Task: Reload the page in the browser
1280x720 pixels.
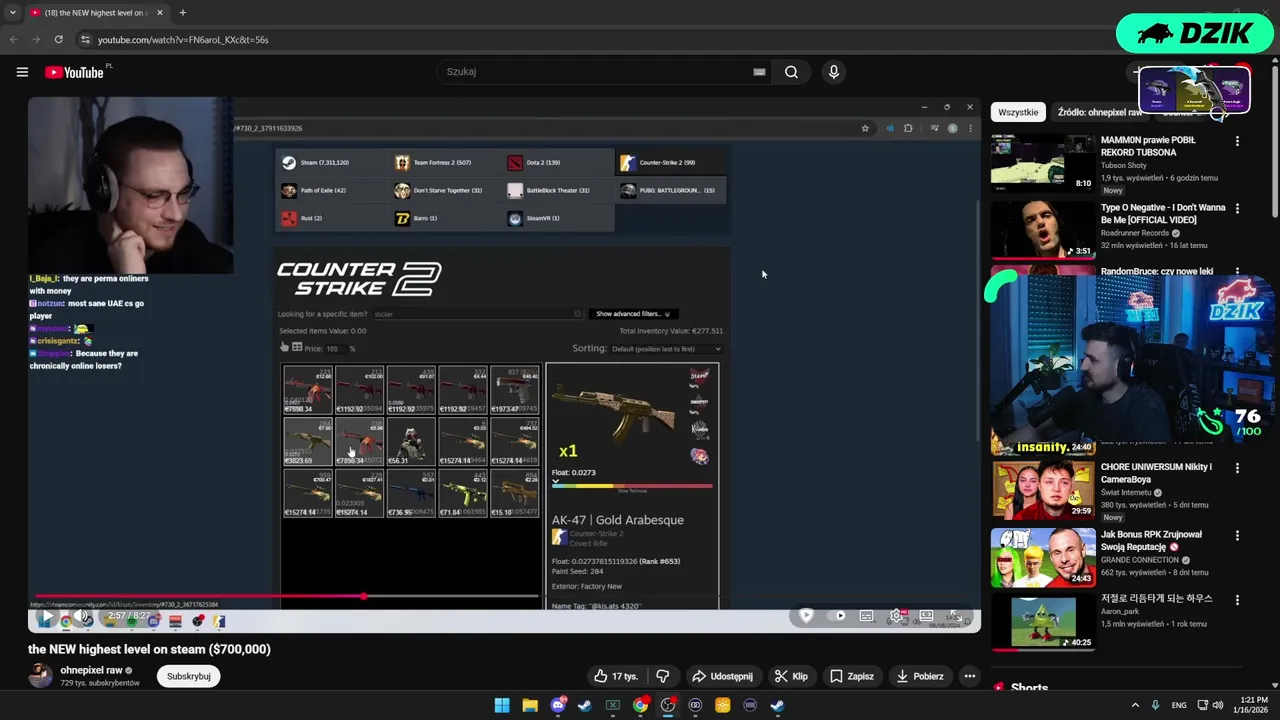Action: 59,40
